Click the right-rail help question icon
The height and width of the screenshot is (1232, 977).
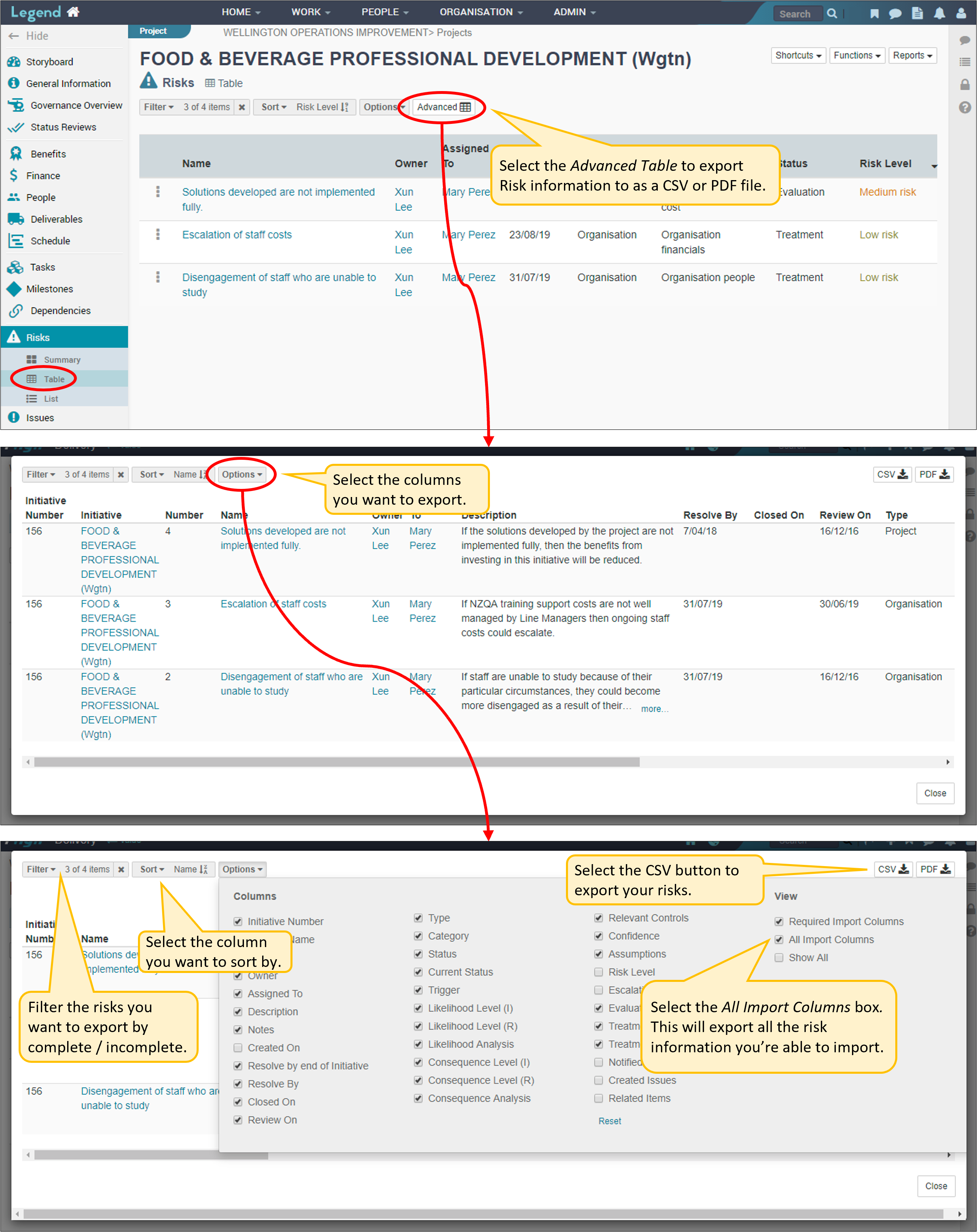coord(965,107)
